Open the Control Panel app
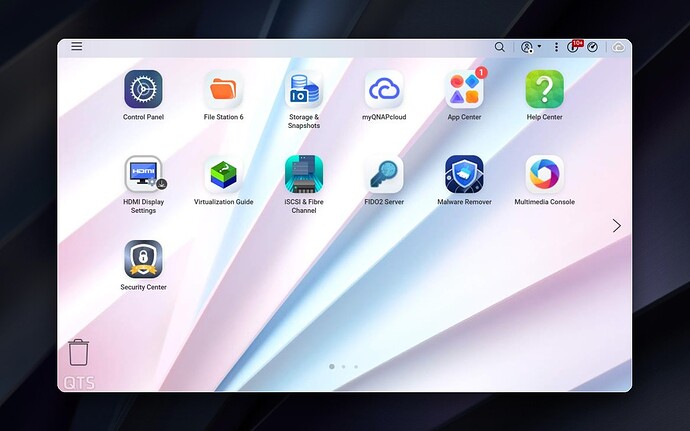The height and width of the screenshot is (431, 690). coord(143,89)
